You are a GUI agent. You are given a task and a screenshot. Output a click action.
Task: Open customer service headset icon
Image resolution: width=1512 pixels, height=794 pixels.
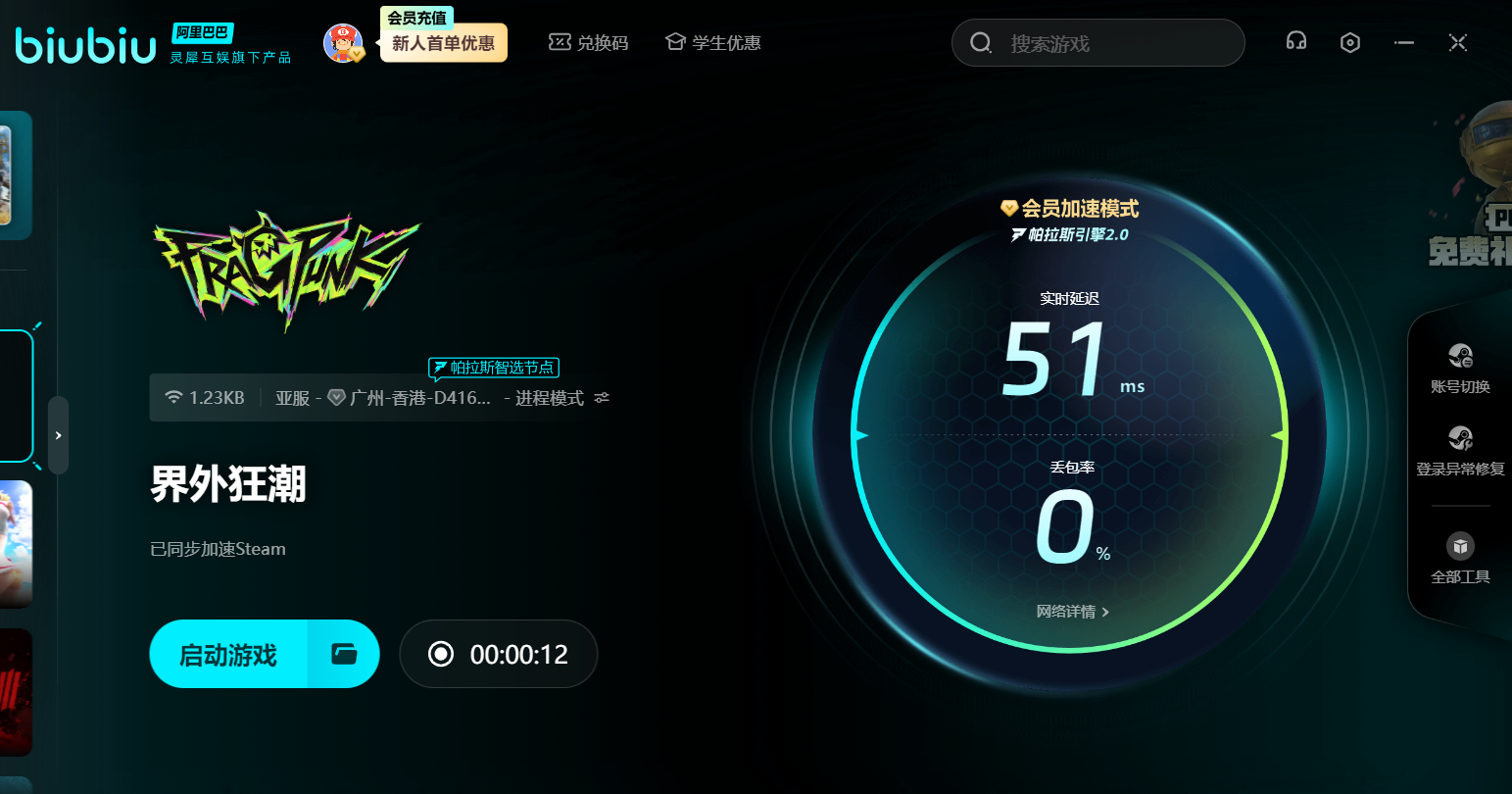tap(1296, 41)
